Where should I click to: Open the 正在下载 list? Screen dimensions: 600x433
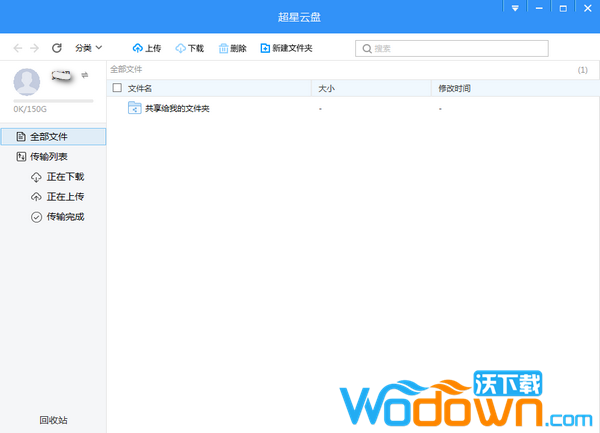[x=57, y=177]
